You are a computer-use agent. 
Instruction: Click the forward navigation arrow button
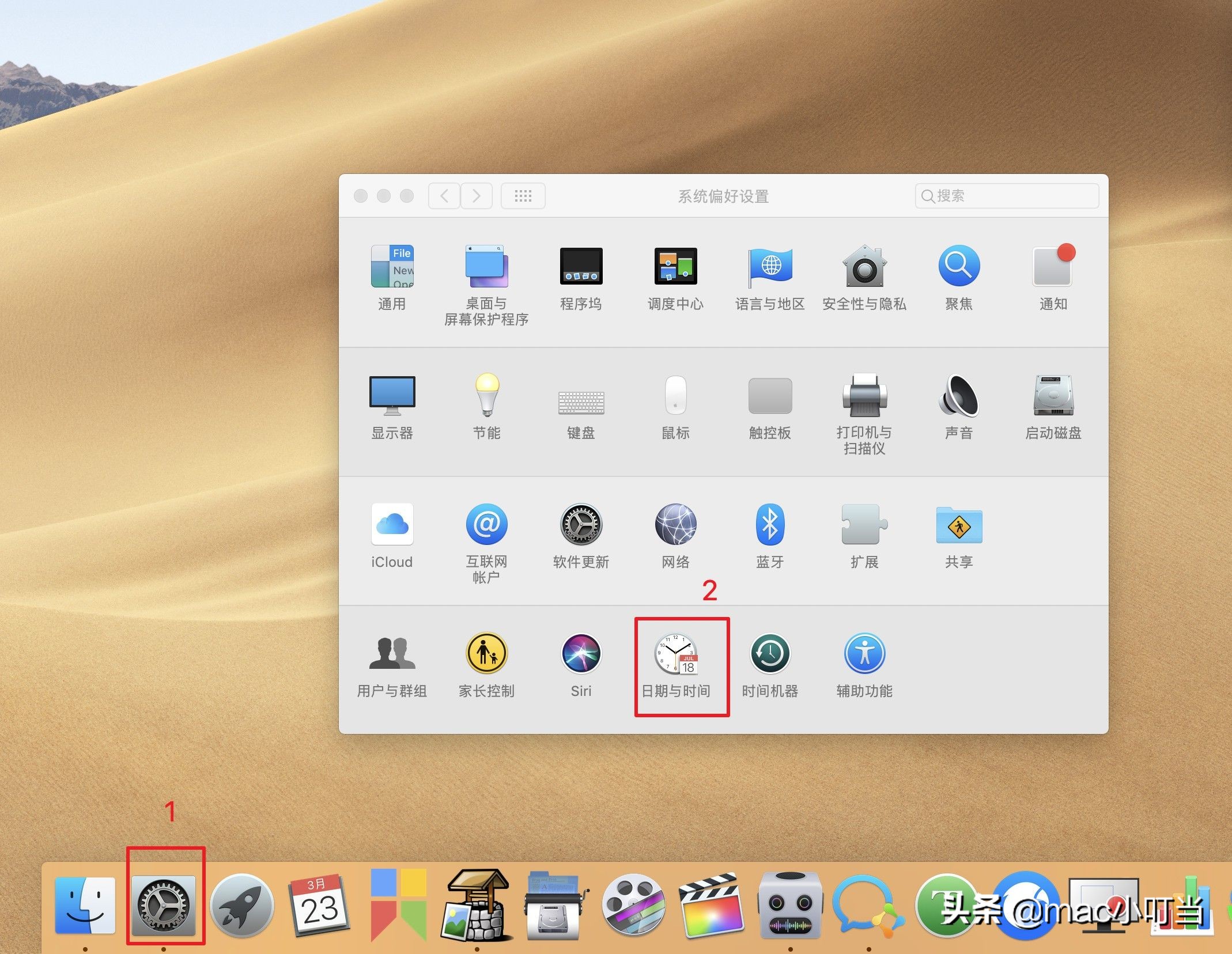coord(476,196)
